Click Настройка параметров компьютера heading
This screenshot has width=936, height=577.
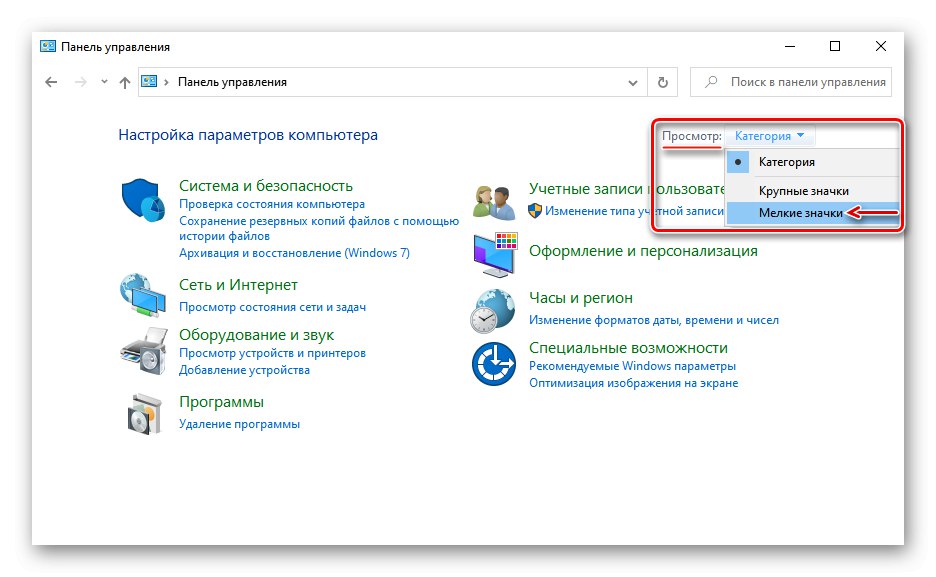point(248,135)
